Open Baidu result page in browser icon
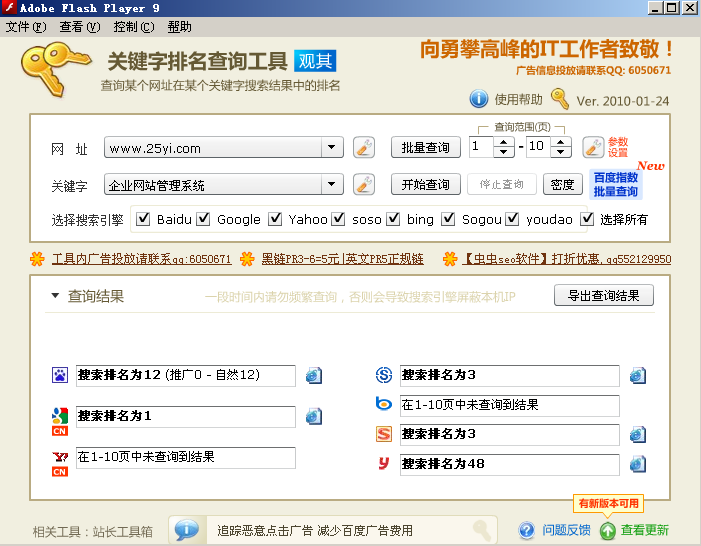701x546 pixels. (x=314, y=375)
